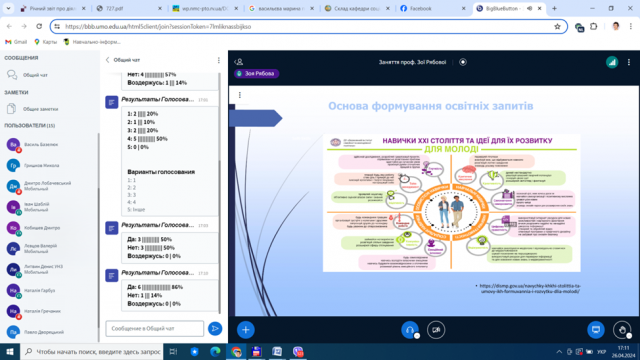Screen dimensions: 640x360
Task: Focus the Сообщение в Общий чат field
Action: [155, 329]
